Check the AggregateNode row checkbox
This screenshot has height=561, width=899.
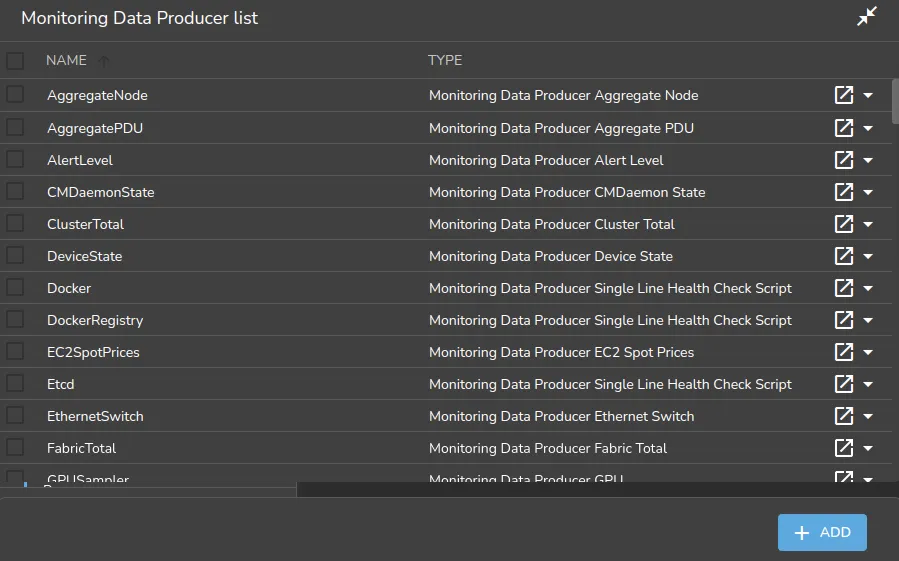[15, 95]
